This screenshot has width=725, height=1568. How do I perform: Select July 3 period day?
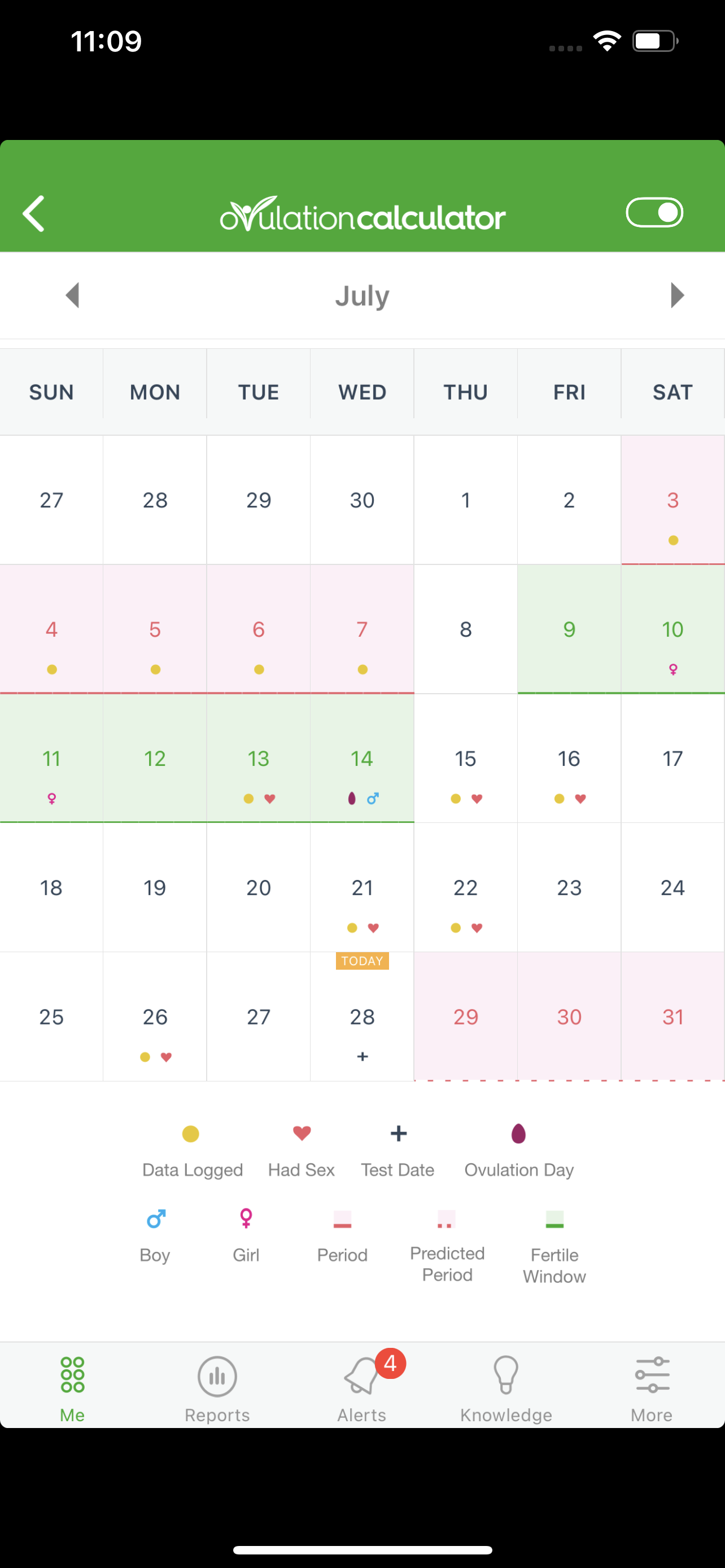(672, 500)
